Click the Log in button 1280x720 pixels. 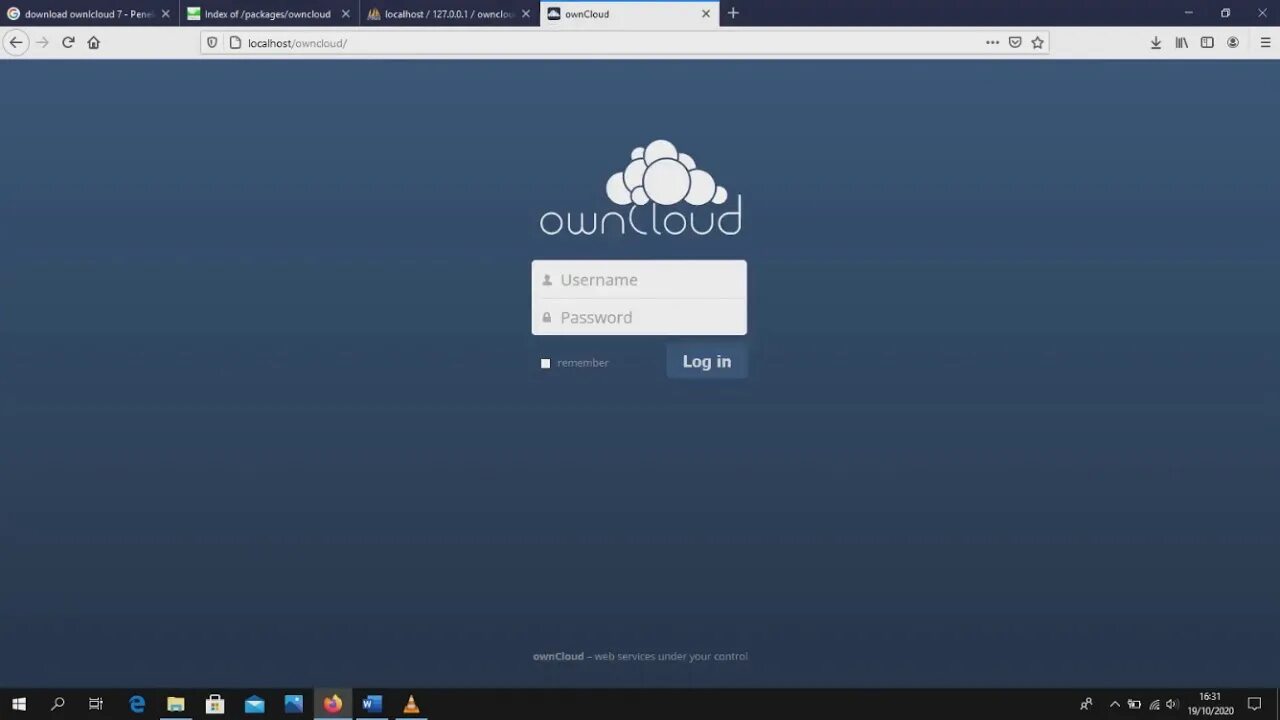pyautogui.click(x=707, y=361)
